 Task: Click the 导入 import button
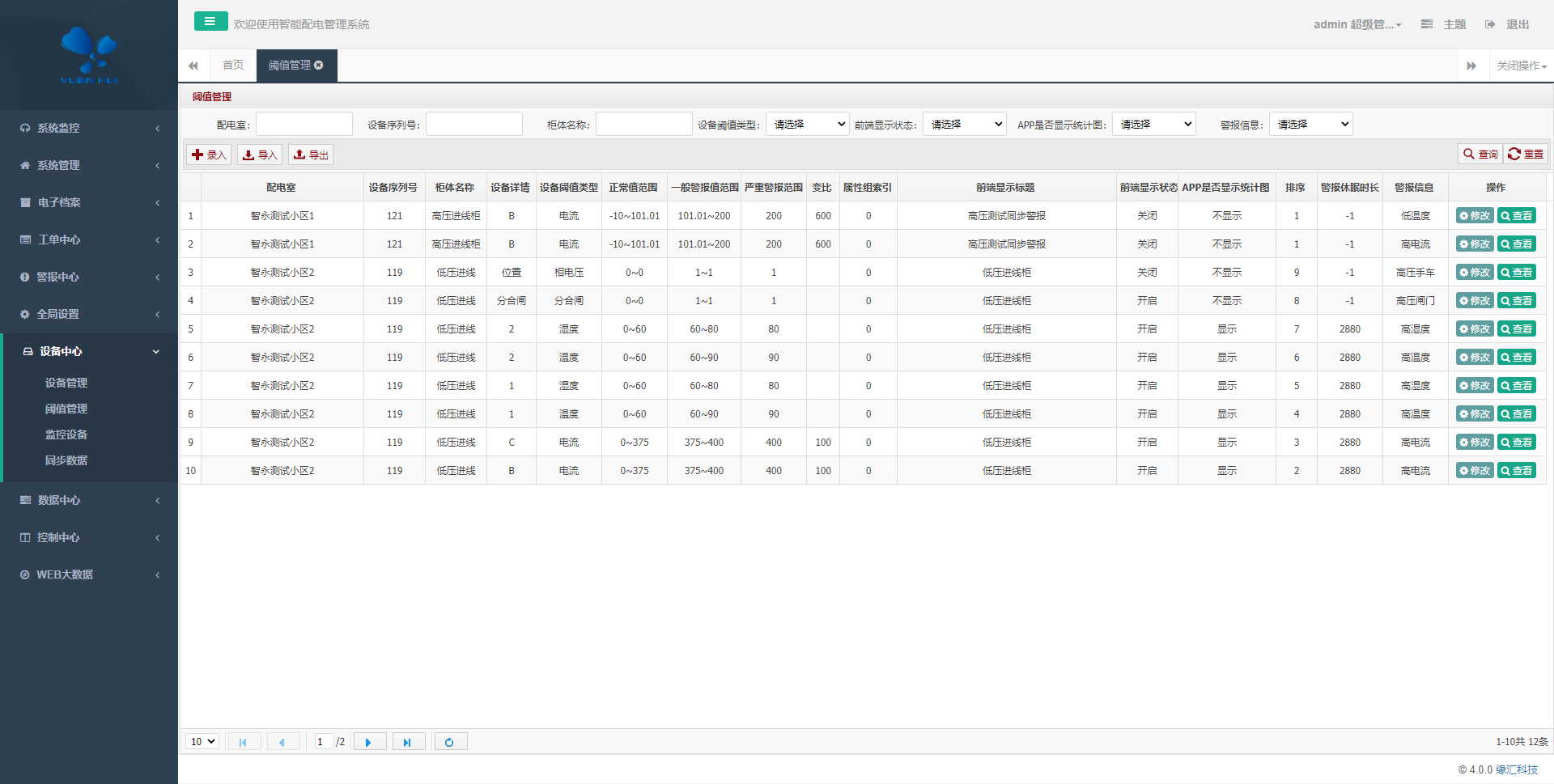[260, 155]
